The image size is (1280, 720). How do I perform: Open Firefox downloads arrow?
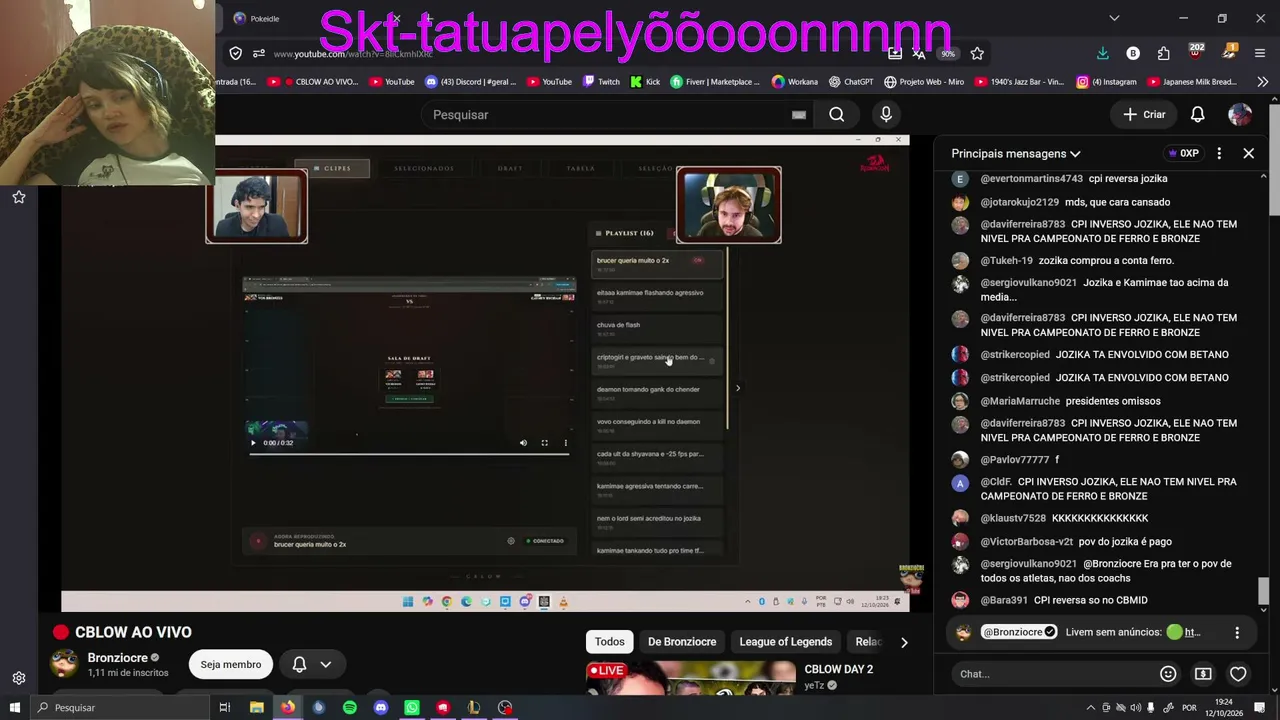(1102, 53)
